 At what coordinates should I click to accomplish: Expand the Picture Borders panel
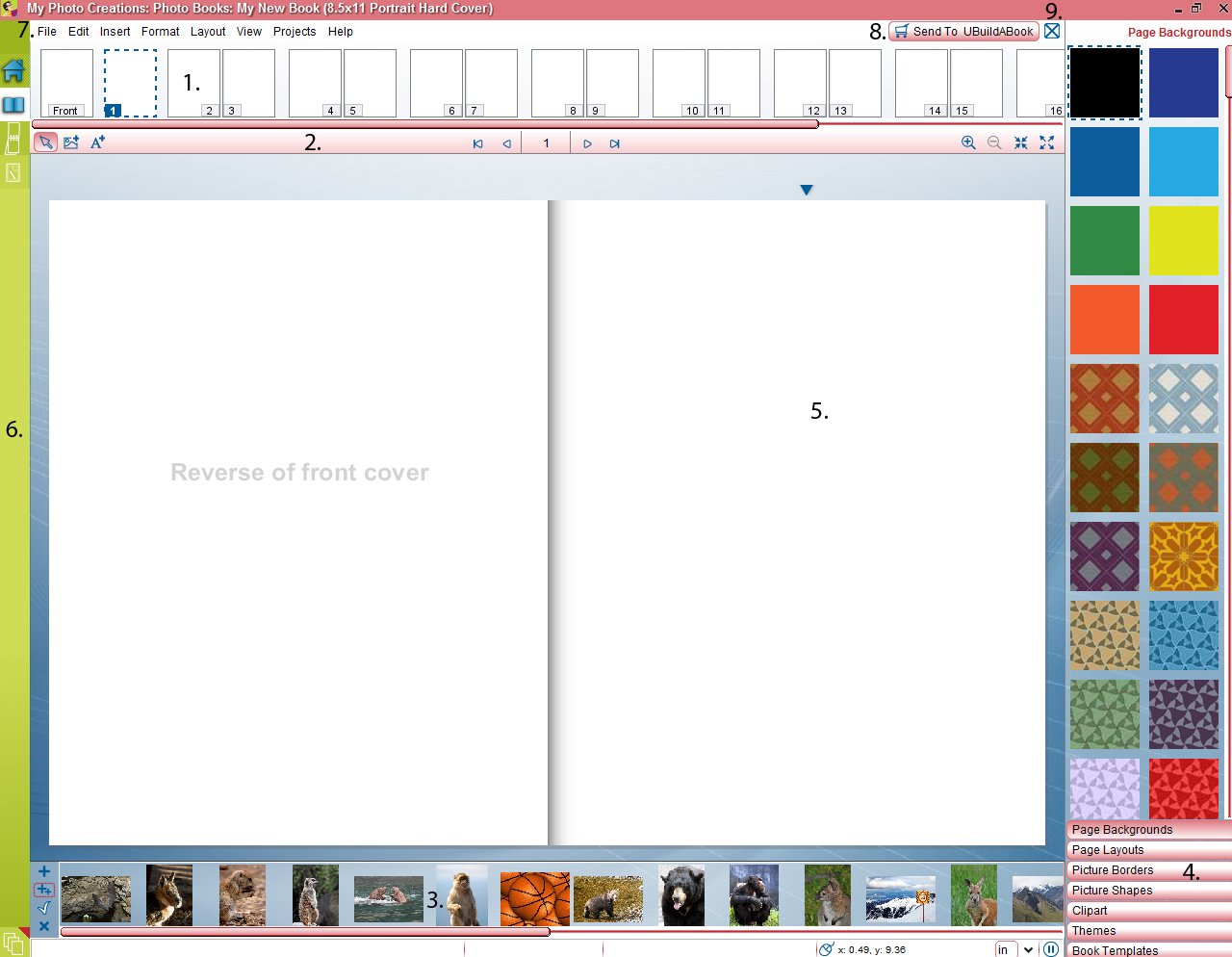pos(1149,869)
